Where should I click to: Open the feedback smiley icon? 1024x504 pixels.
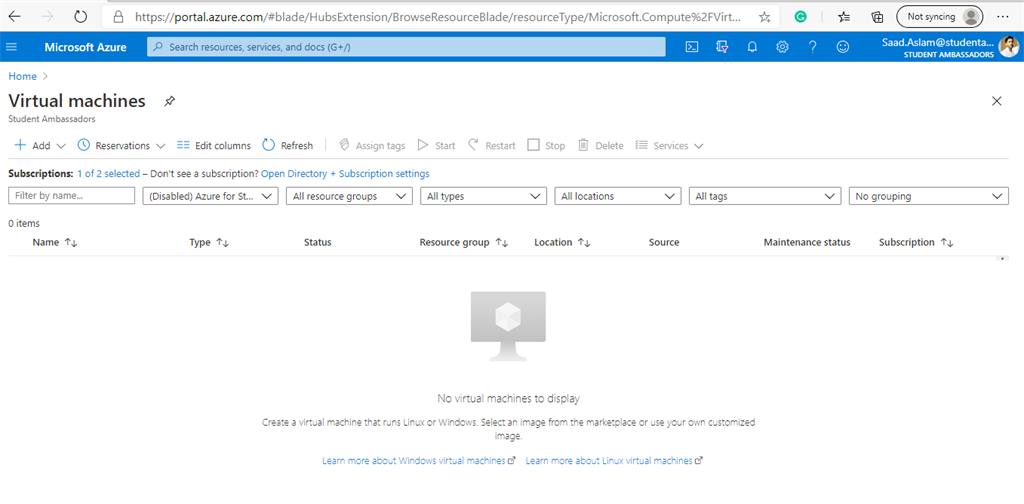click(x=843, y=47)
